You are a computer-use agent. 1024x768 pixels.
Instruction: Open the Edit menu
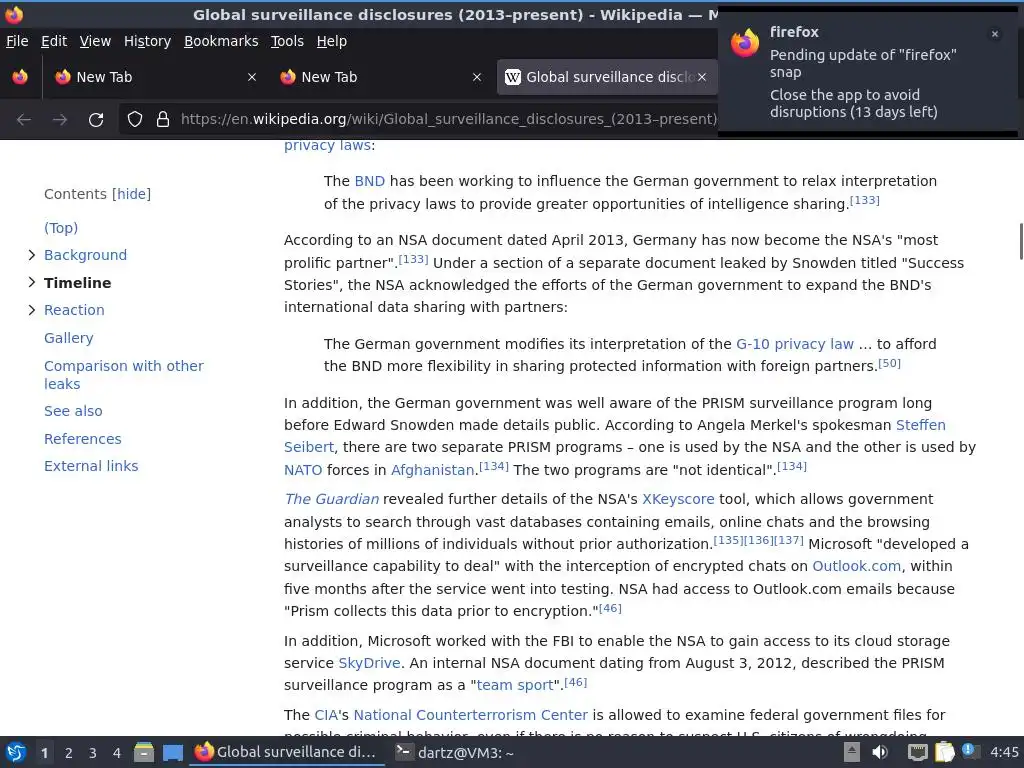point(54,41)
